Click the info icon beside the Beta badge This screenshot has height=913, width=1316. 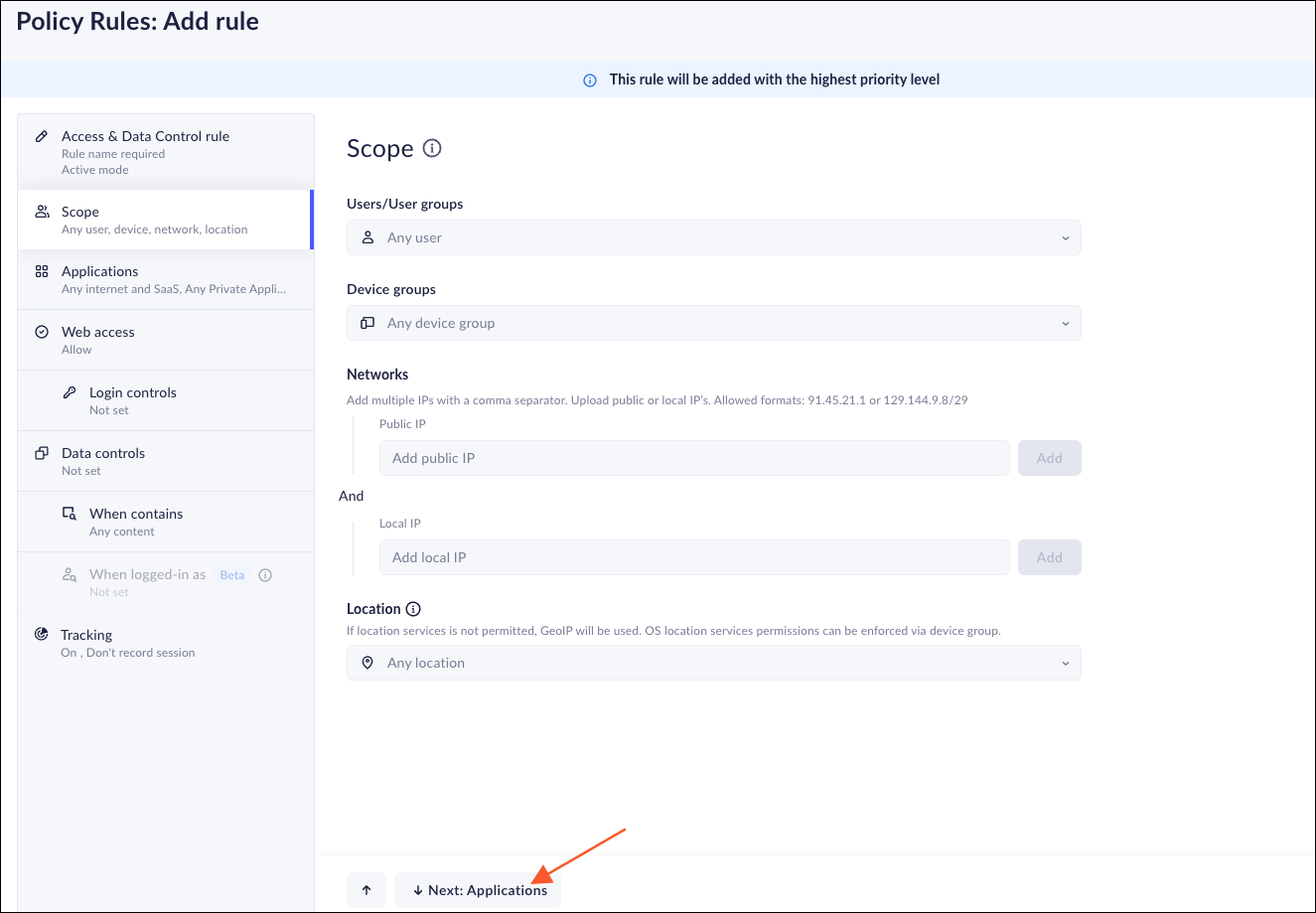(x=265, y=575)
